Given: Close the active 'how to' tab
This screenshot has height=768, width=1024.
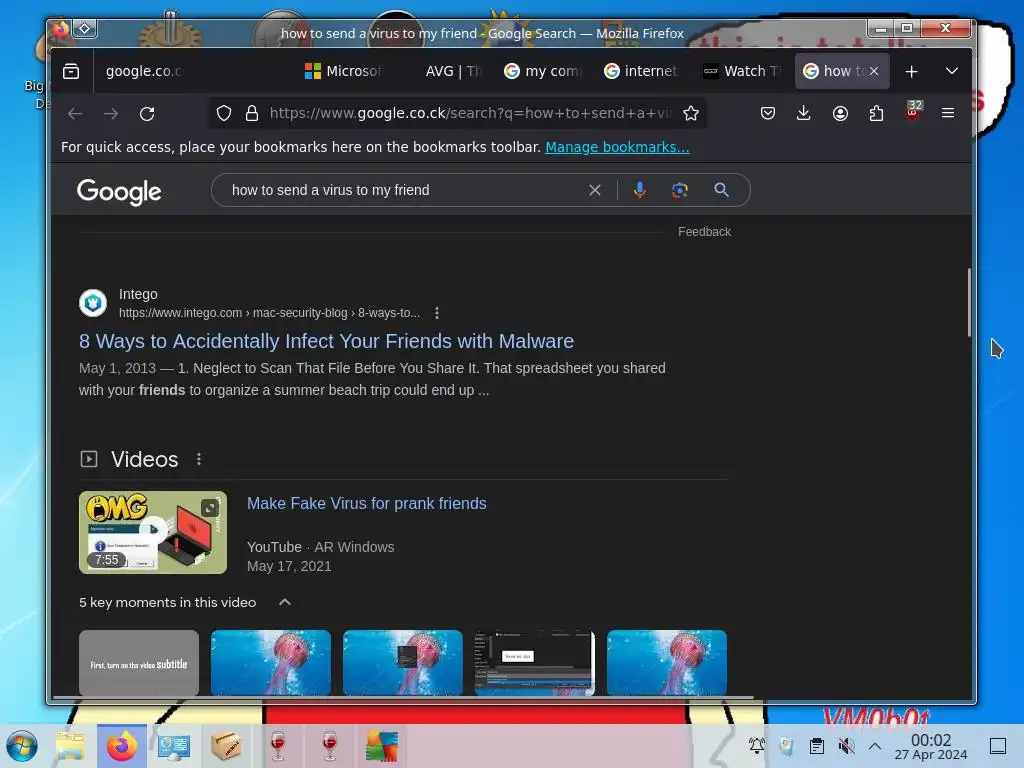Looking at the screenshot, I should tap(874, 71).
